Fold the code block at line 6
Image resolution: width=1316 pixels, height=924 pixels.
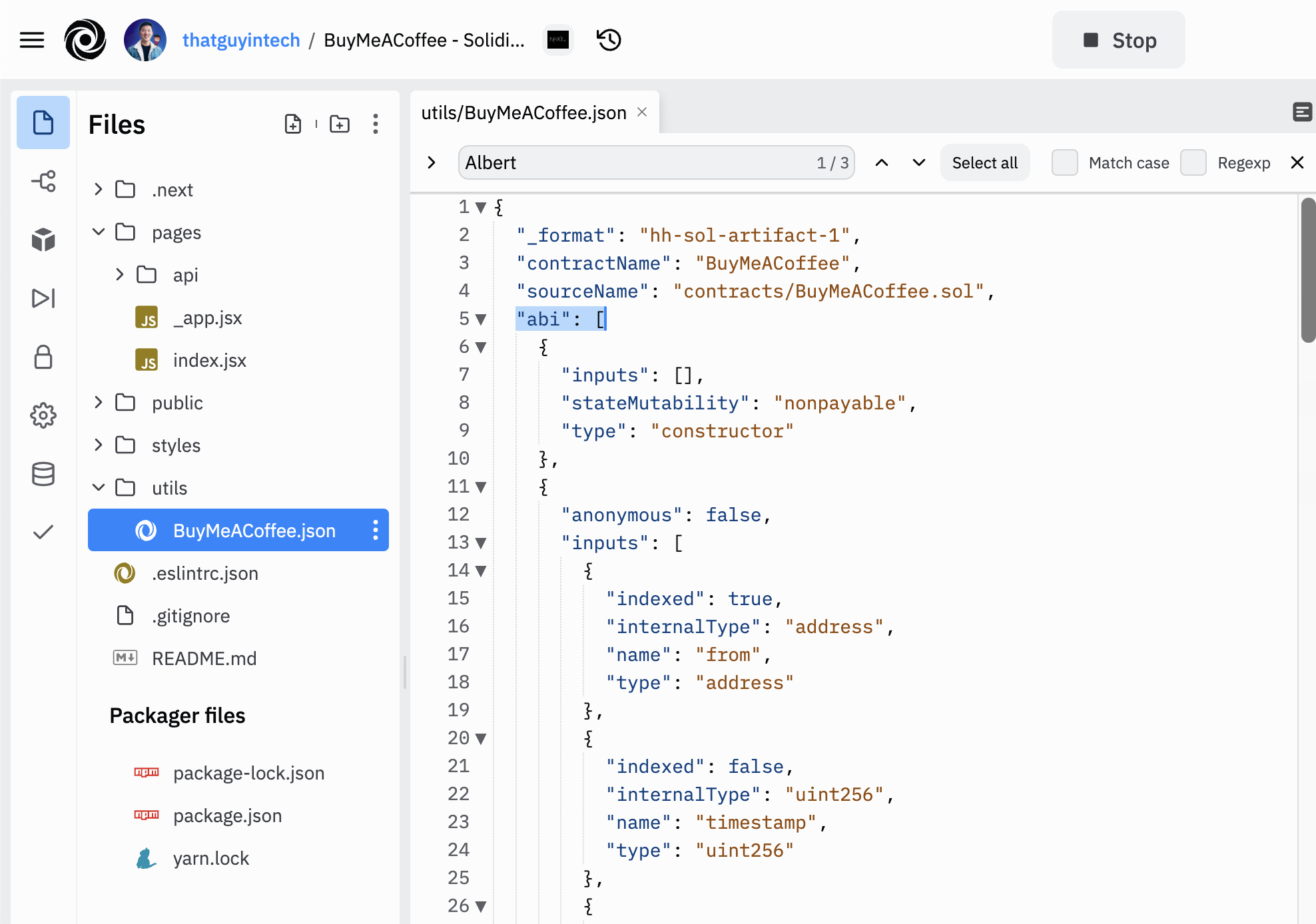pyautogui.click(x=481, y=347)
